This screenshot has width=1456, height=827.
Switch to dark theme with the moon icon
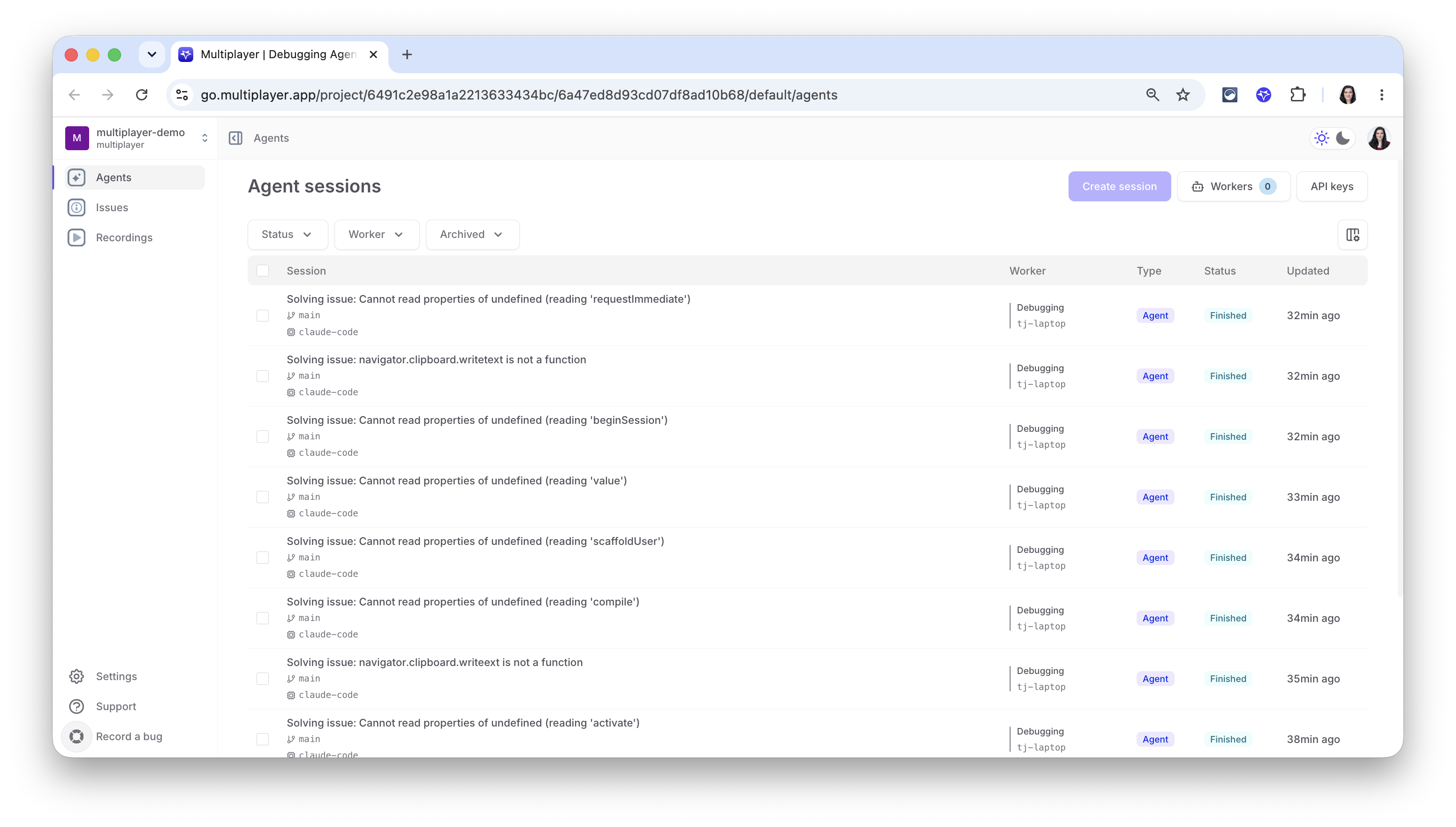pos(1342,138)
